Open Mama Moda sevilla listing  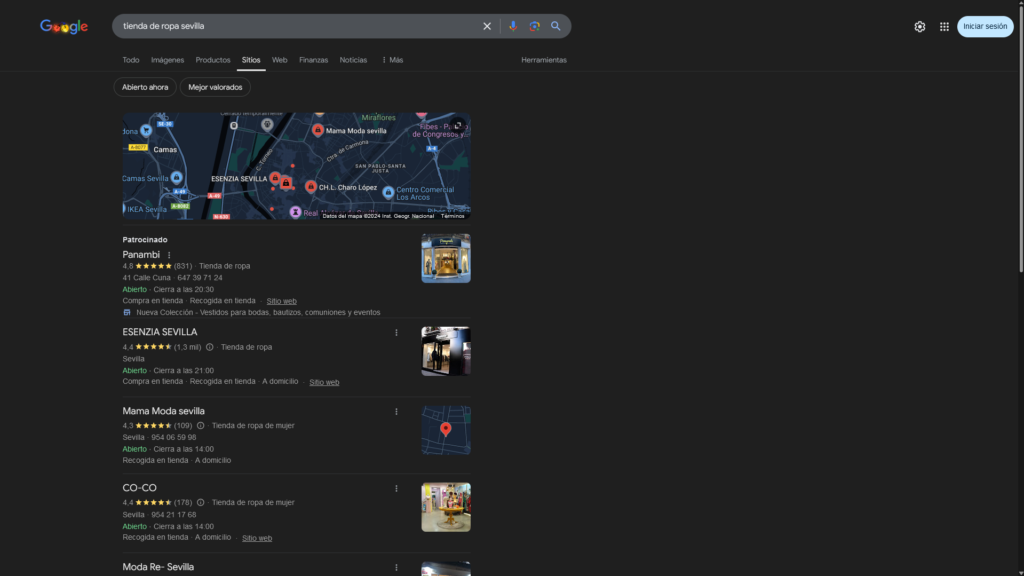coord(163,411)
